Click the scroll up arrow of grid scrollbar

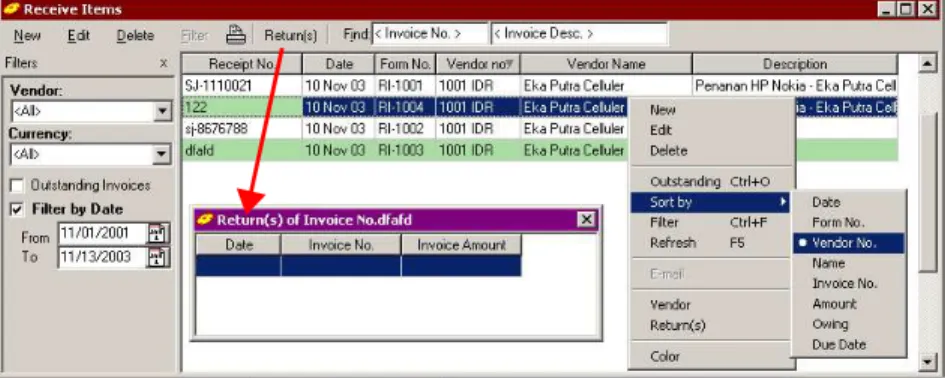[x=928, y=63]
